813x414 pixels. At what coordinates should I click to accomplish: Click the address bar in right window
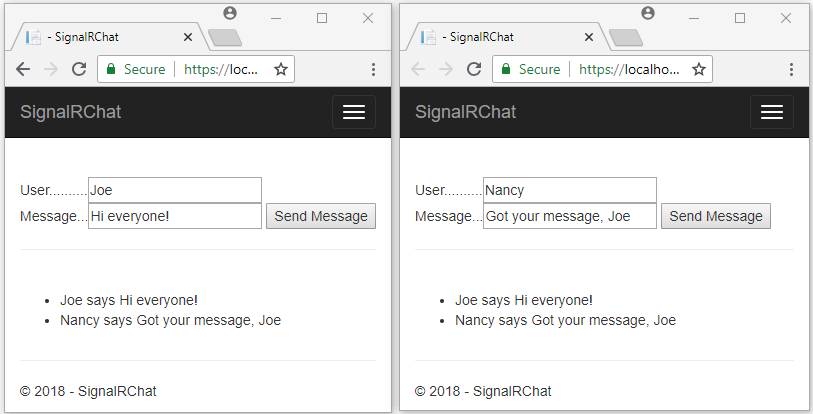602,69
